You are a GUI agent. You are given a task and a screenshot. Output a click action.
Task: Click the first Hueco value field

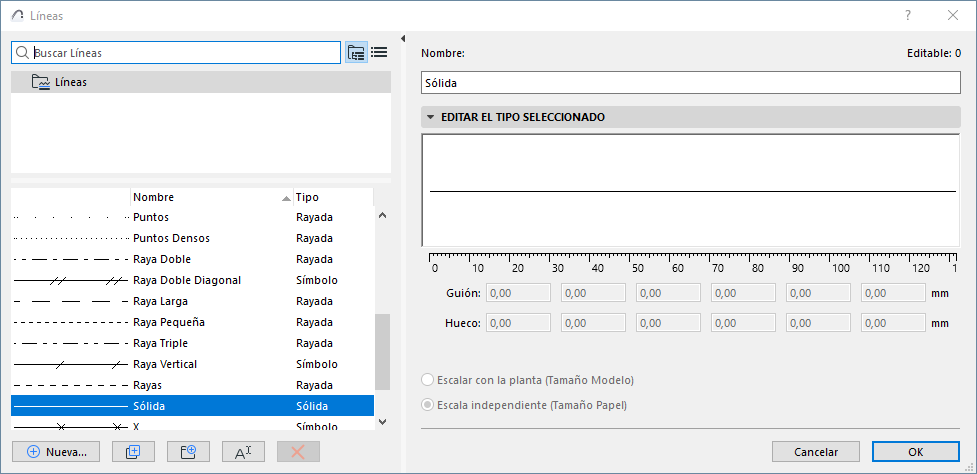518,323
